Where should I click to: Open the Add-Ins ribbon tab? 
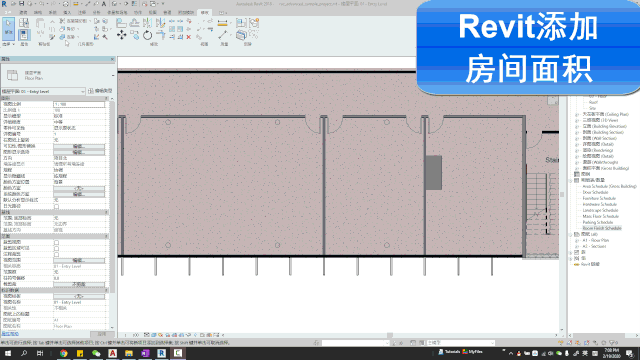(x=186, y=13)
